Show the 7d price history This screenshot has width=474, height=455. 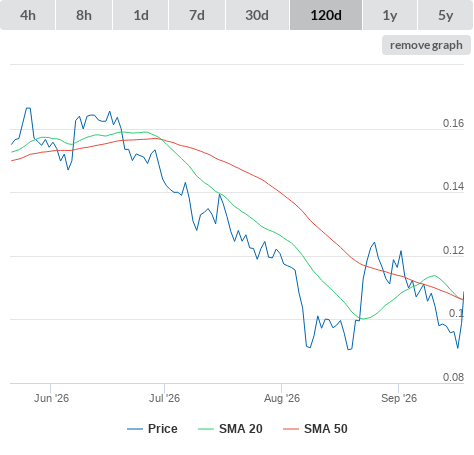point(197,15)
